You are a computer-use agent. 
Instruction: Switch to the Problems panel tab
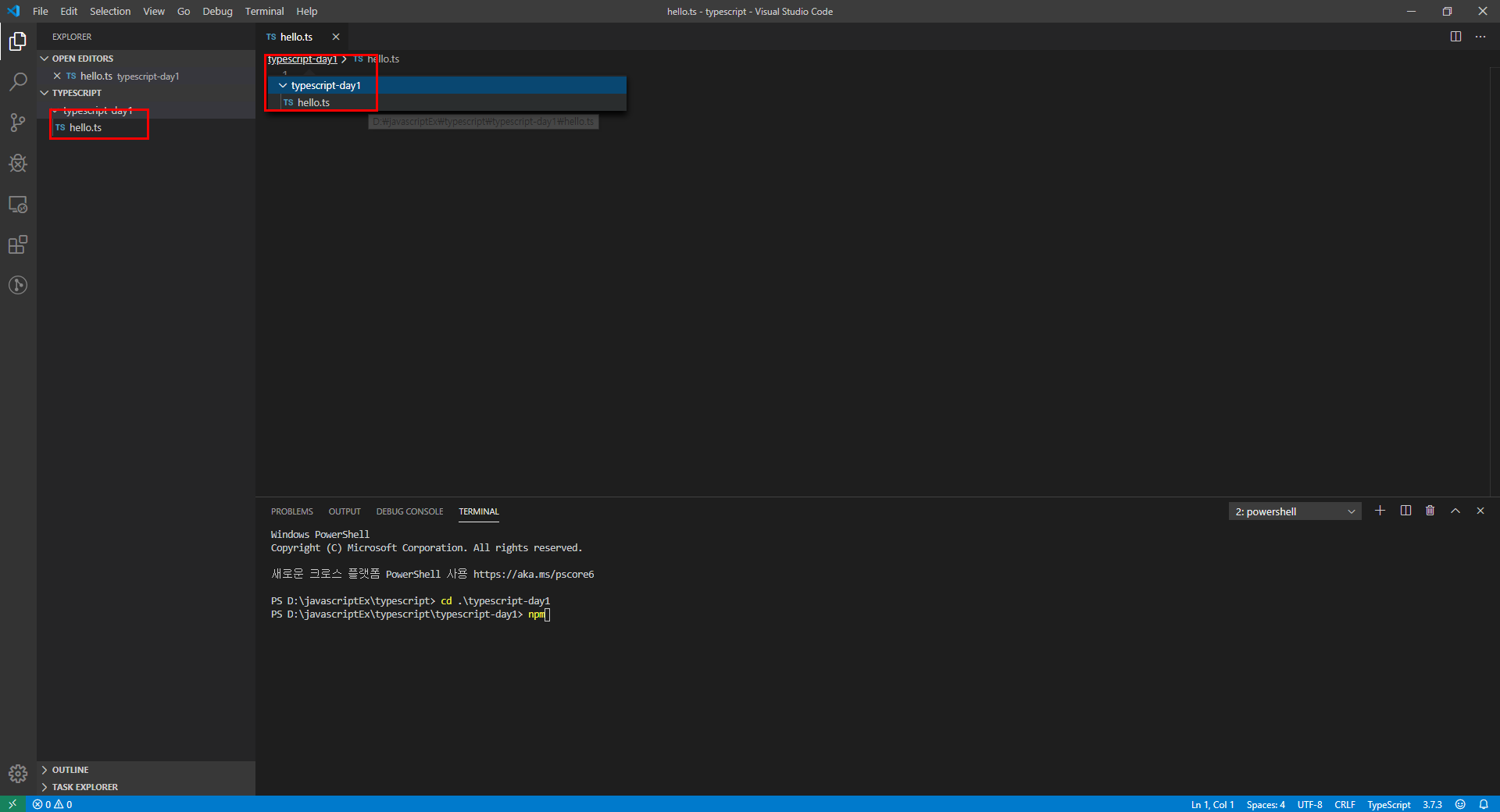[x=292, y=511]
